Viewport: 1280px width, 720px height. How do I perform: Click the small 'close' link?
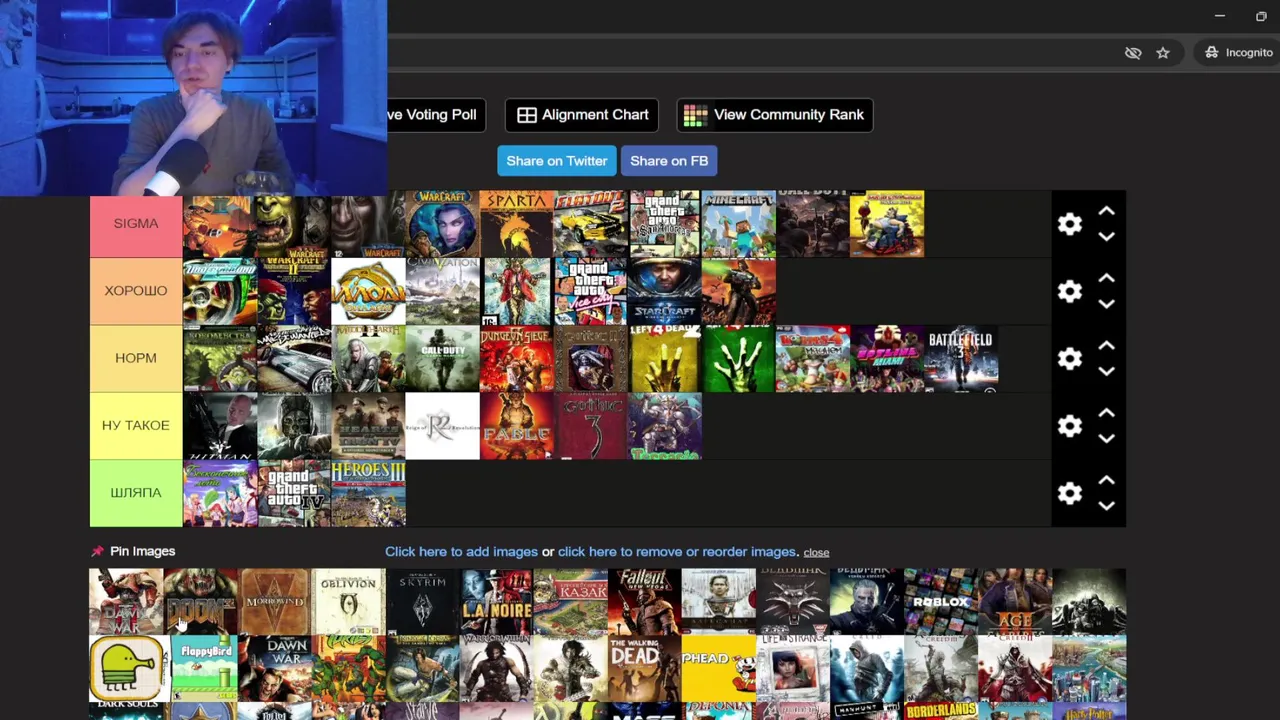pos(816,553)
